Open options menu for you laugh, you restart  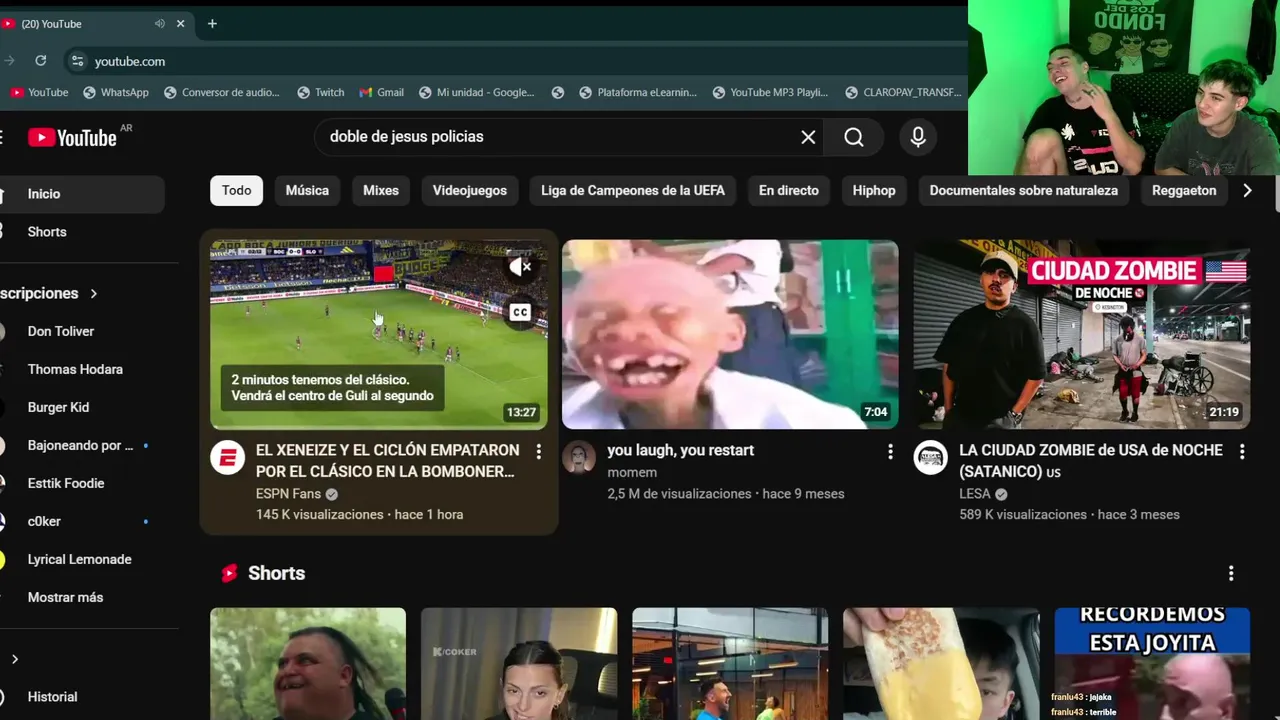(890, 452)
